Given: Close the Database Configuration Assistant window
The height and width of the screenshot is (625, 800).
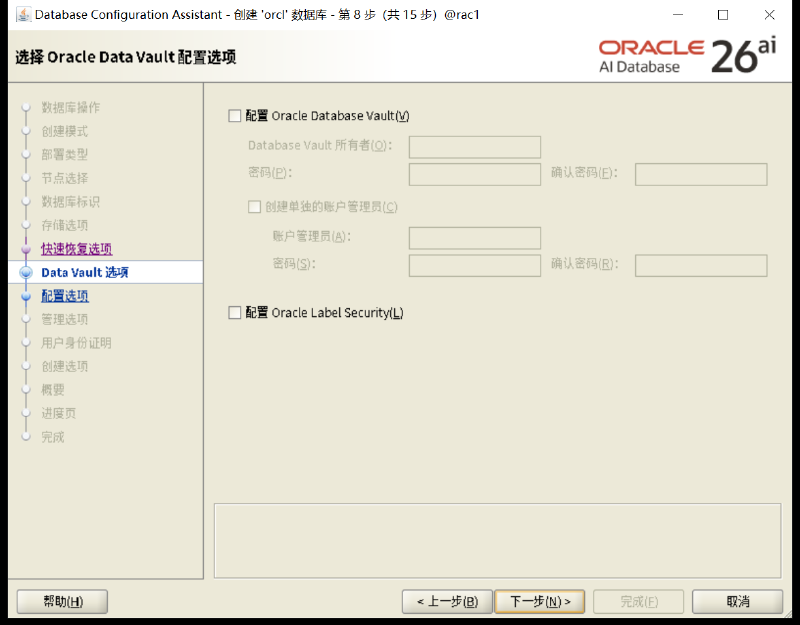Looking at the screenshot, I should [769, 15].
